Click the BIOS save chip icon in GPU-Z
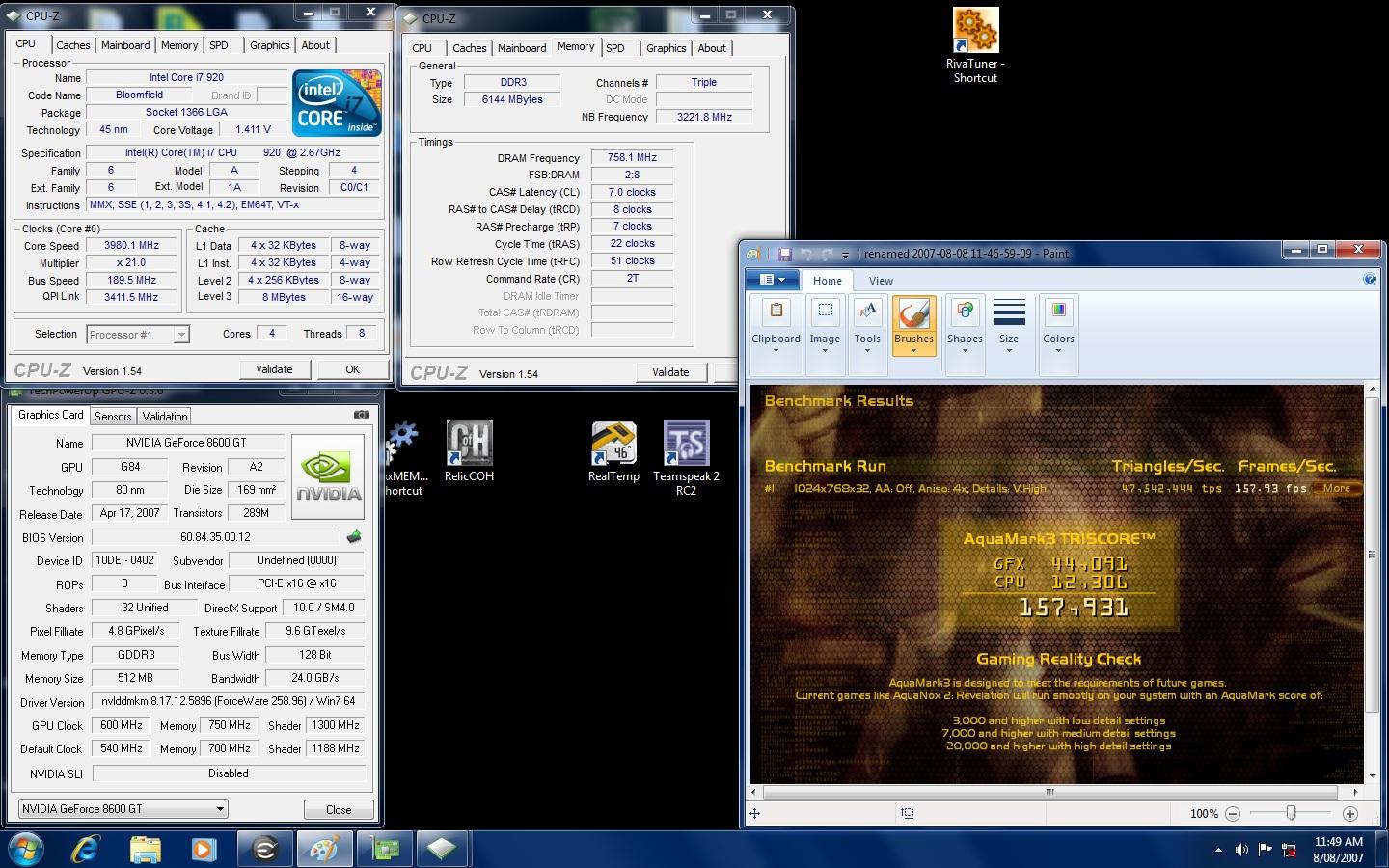The height and width of the screenshot is (868, 1389). coord(354,537)
